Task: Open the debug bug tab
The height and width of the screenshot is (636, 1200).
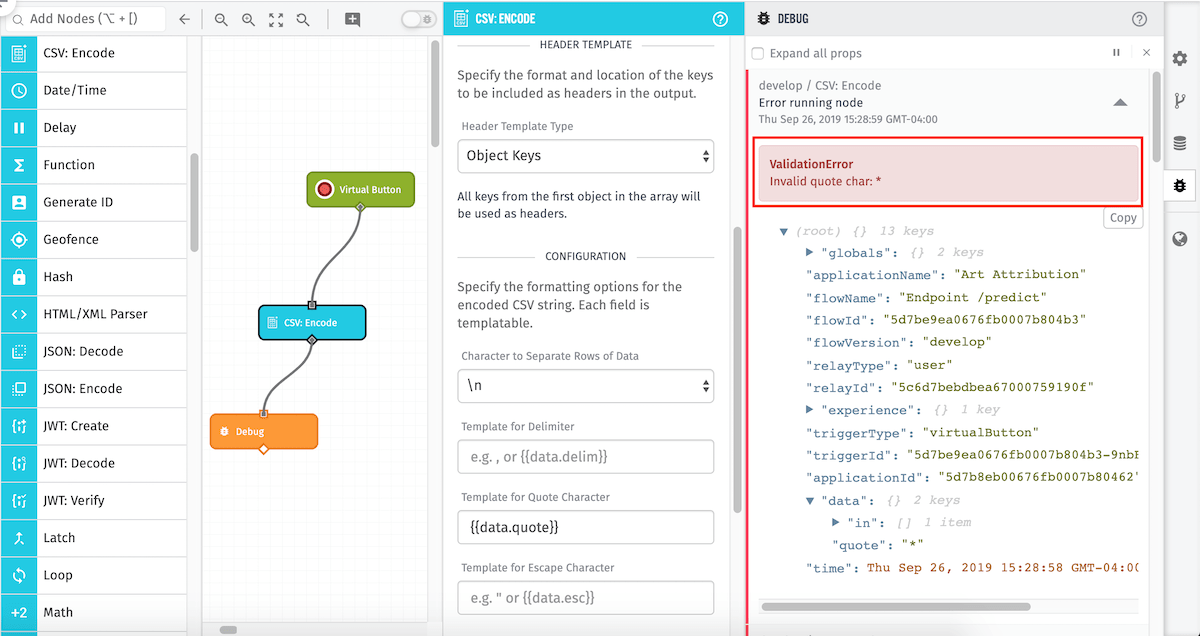Action: coord(1180,185)
